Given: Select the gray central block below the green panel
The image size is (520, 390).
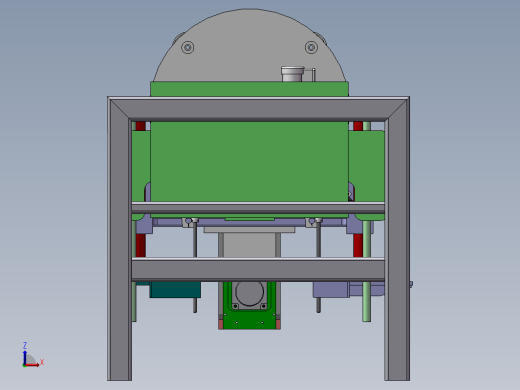Looking at the screenshot, I should pos(249,245).
